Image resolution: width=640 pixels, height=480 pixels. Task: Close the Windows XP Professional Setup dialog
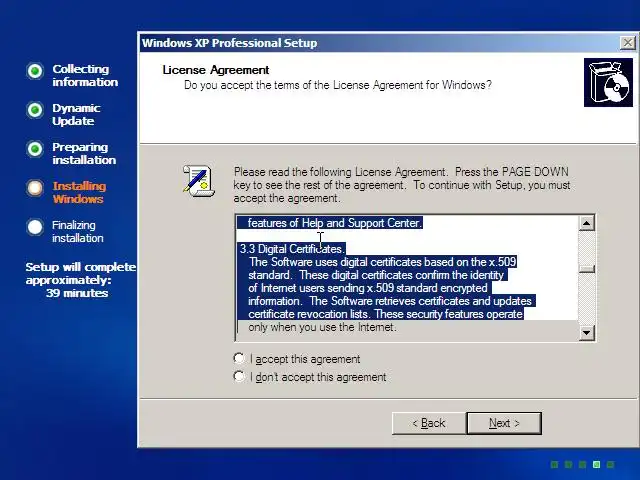pos(627,42)
